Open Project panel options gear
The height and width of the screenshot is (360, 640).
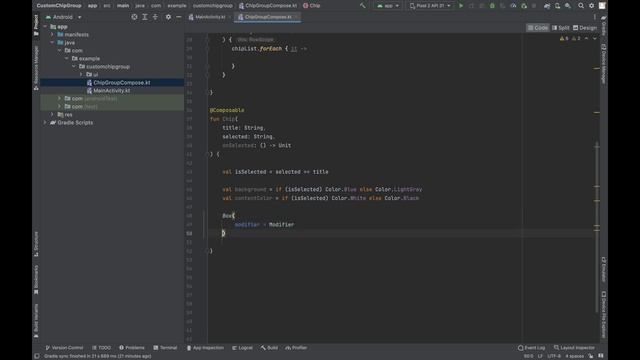168,17
